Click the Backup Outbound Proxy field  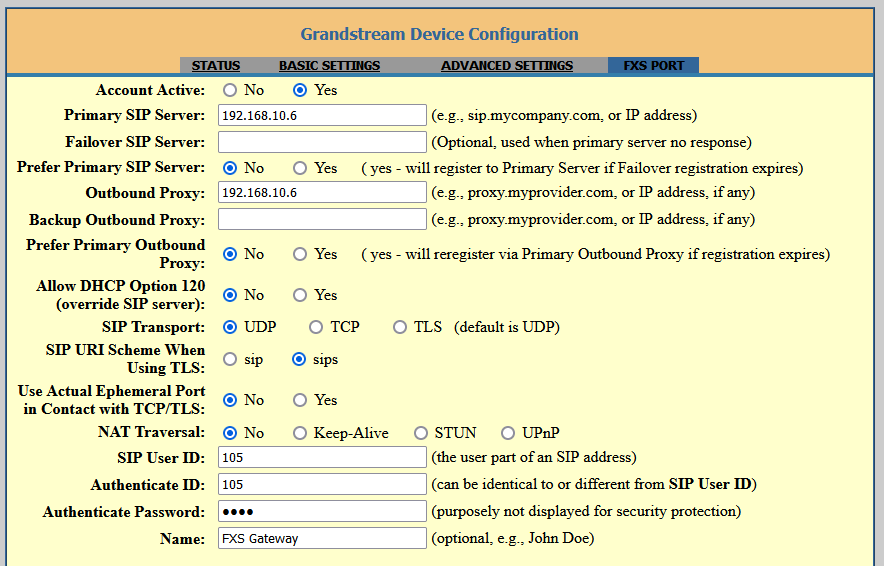coord(322,219)
